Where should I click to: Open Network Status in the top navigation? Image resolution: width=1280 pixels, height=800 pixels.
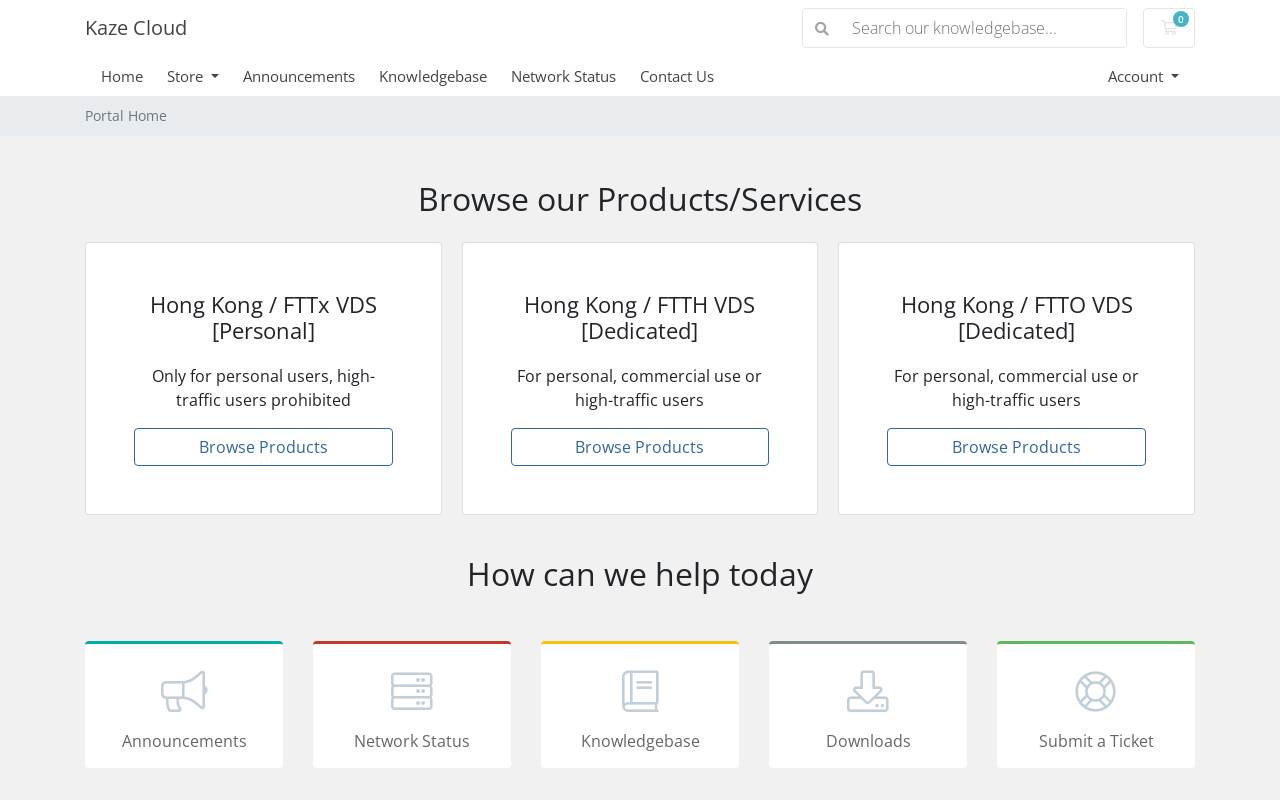coord(563,76)
